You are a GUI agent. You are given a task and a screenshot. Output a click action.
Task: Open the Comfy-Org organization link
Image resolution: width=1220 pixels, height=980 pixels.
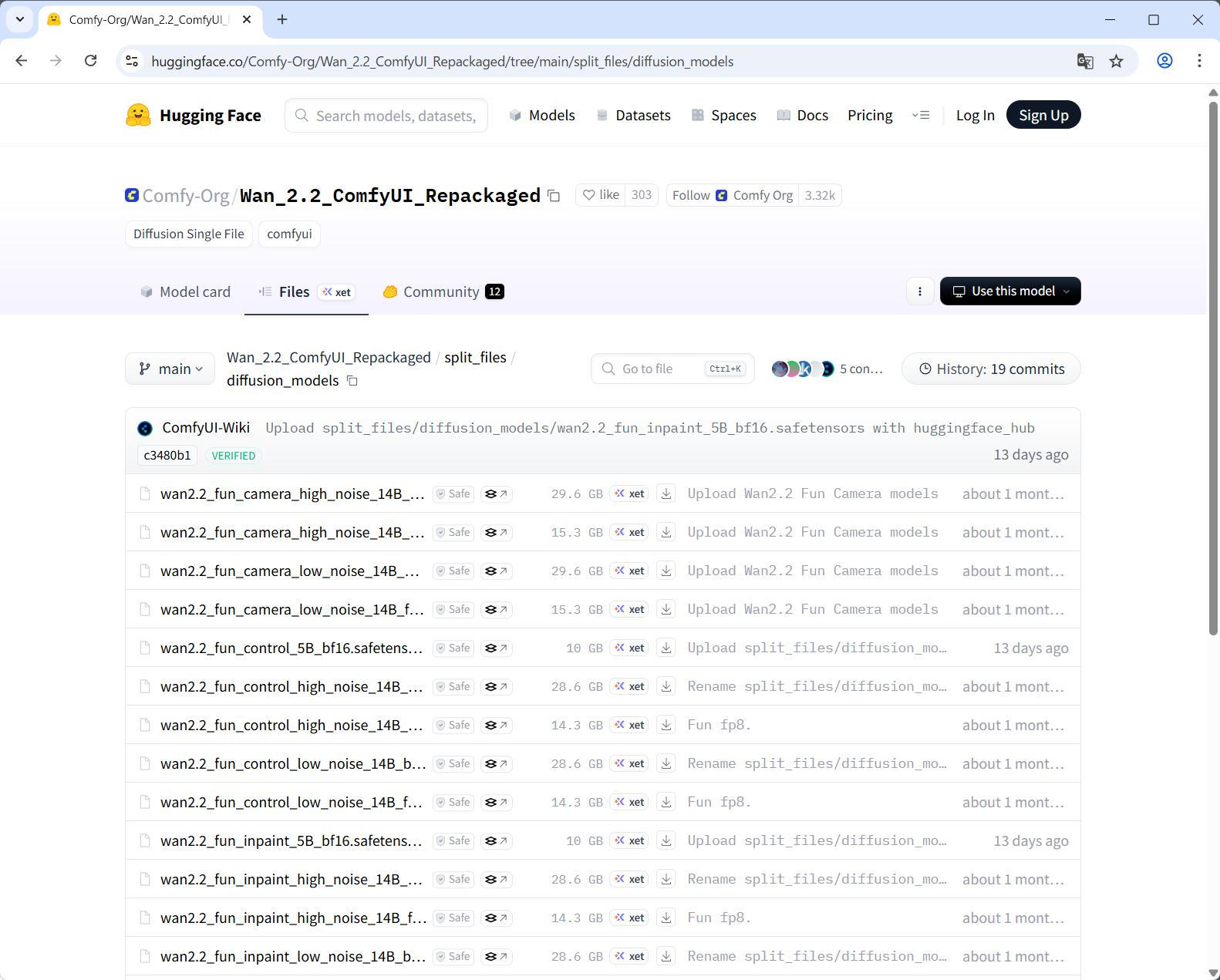(186, 196)
